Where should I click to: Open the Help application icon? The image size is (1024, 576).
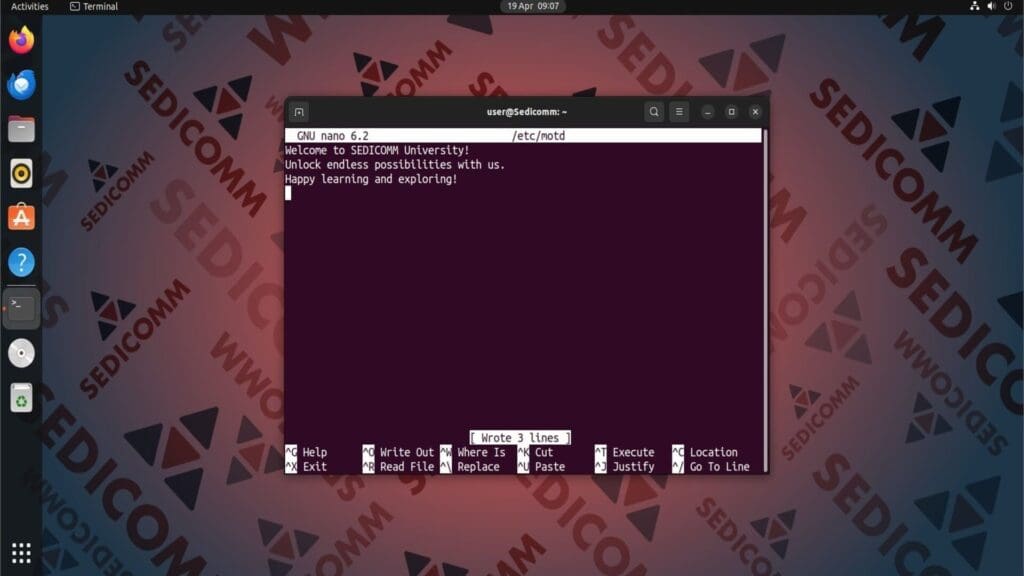pyautogui.click(x=20, y=262)
